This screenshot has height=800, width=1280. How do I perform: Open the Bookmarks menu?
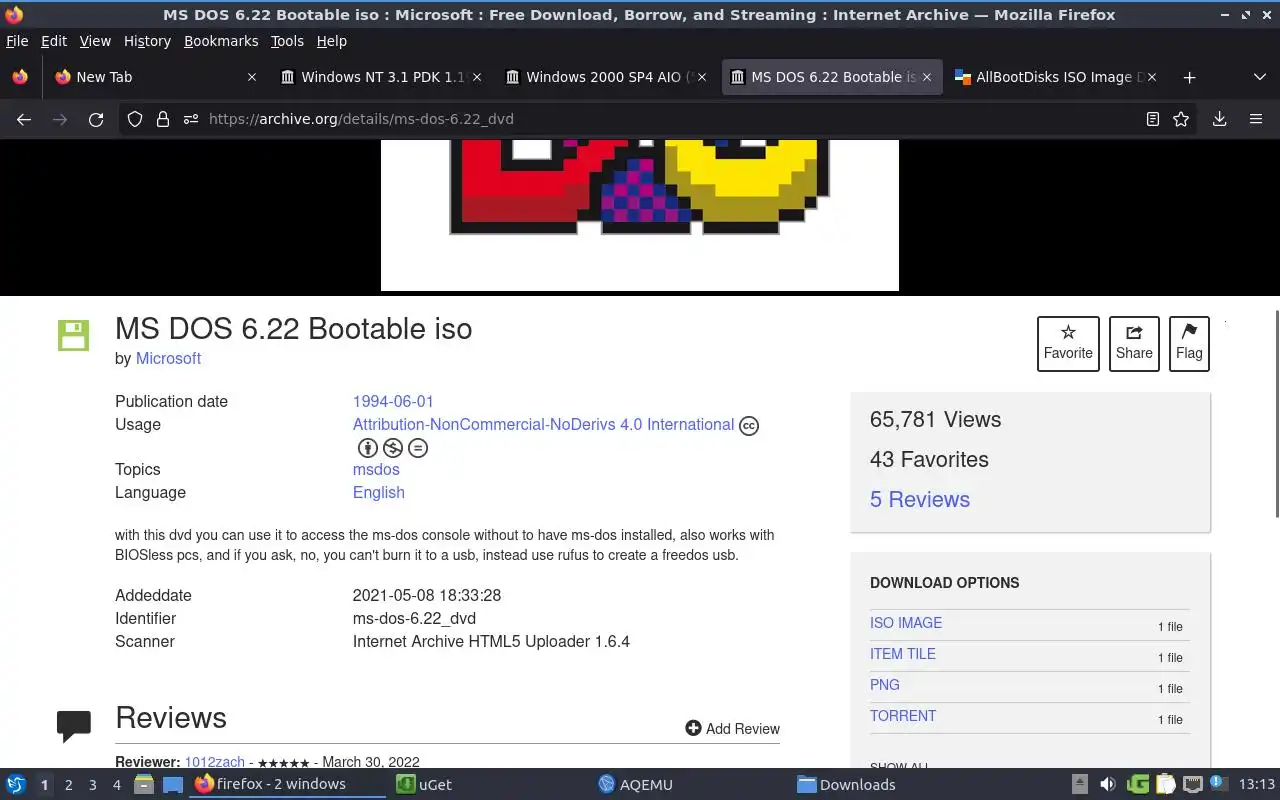[x=221, y=41]
